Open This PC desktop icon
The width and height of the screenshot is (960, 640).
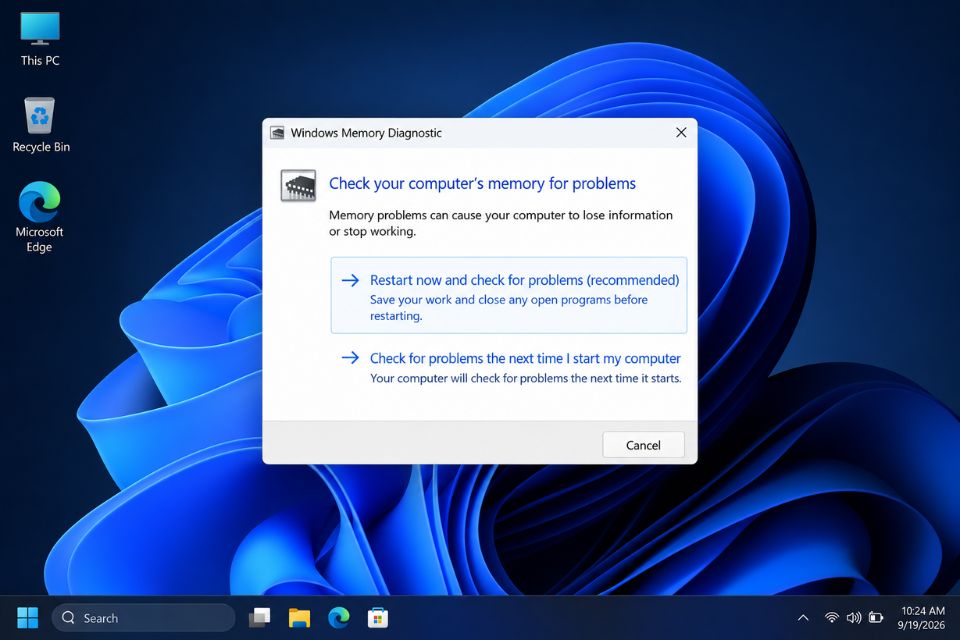click(x=40, y=39)
